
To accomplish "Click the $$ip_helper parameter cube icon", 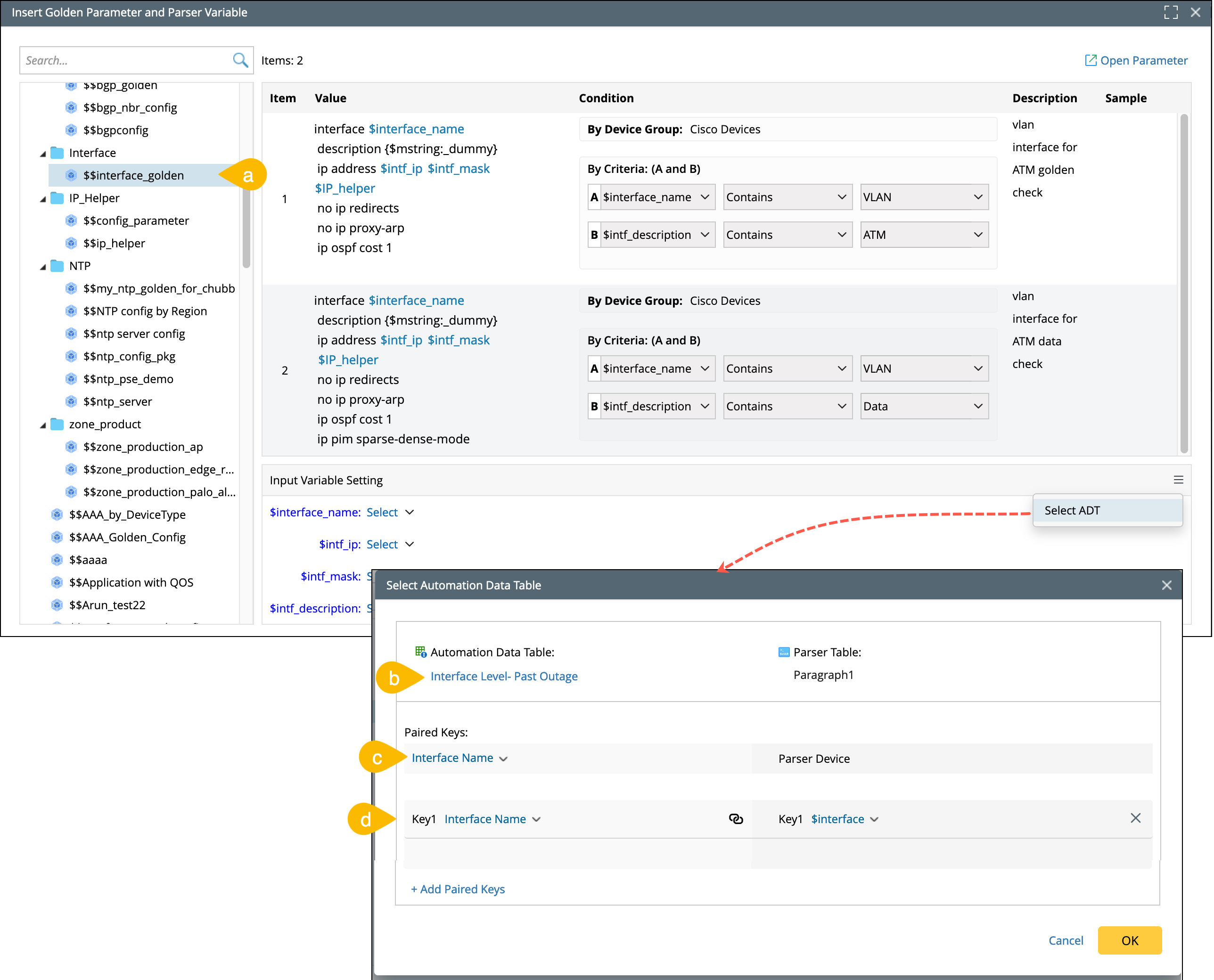I will (71, 243).
